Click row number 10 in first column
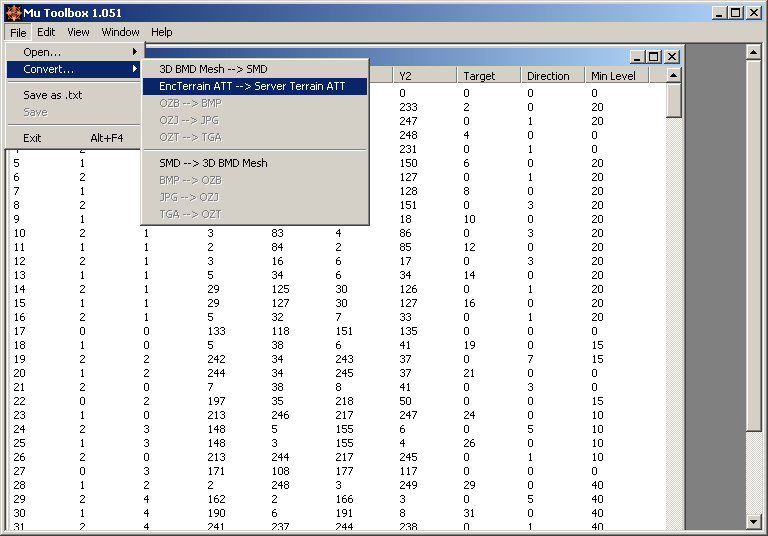 pos(20,233)
